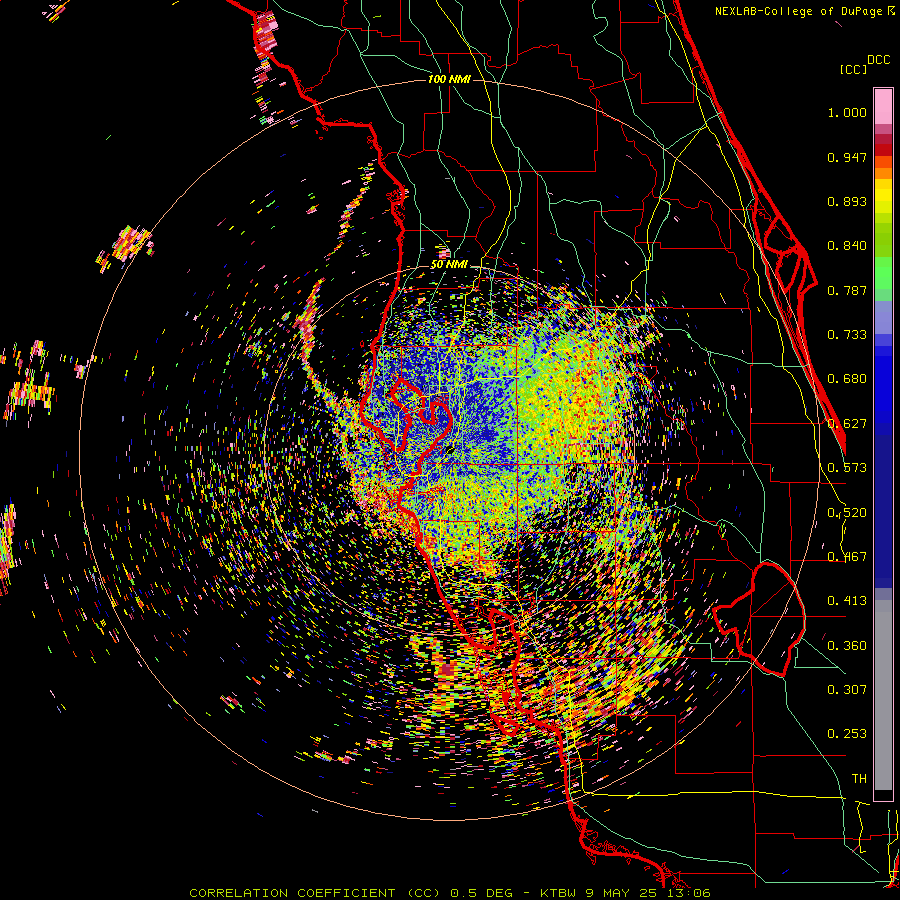Click the 0.573 scale value
900x900 pixels.
[847, 468]
